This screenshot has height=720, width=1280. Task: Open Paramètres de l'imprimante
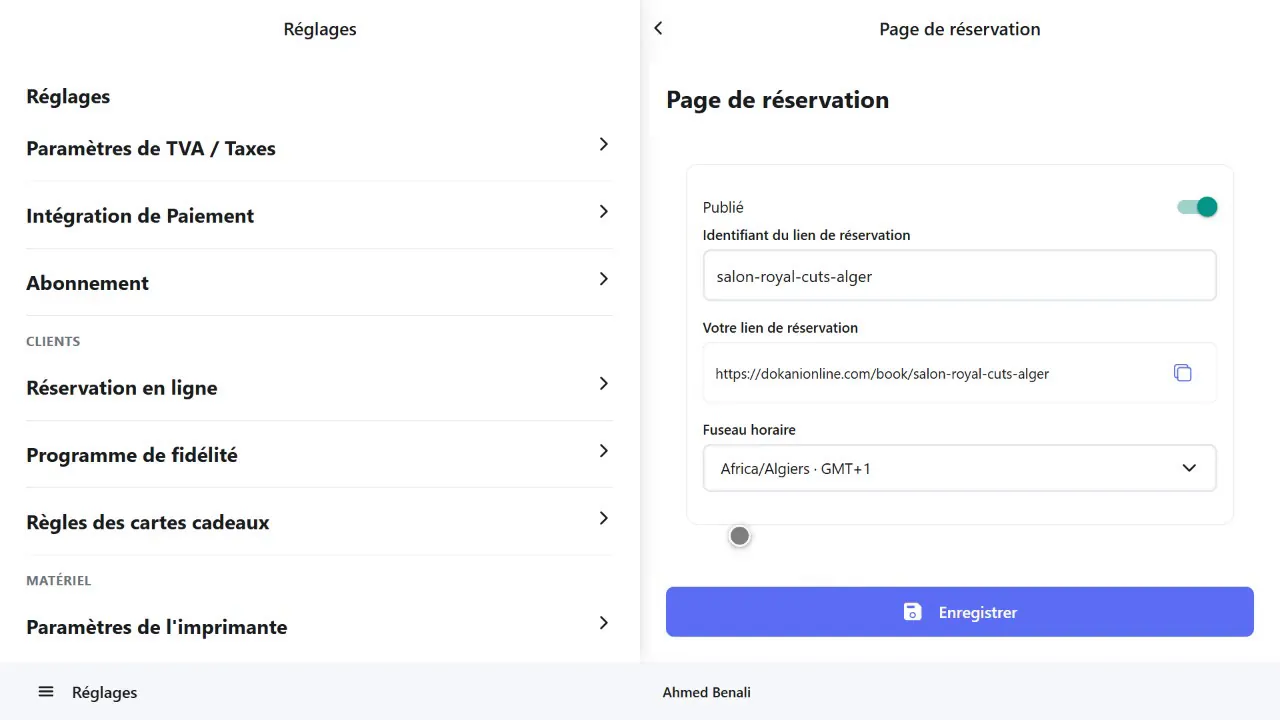(x=319, y=627)
